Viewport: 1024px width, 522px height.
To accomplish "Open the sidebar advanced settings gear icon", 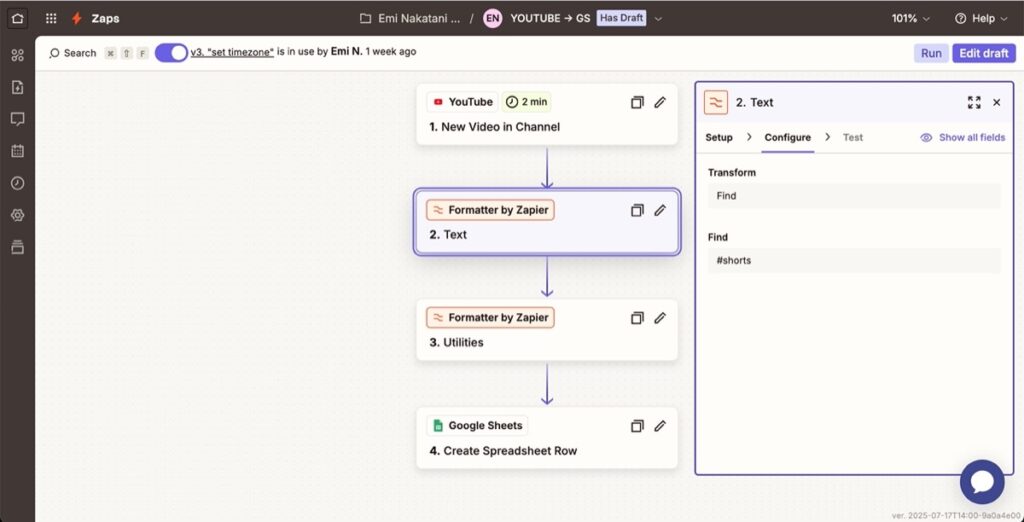I will click(x=18, y=215).
